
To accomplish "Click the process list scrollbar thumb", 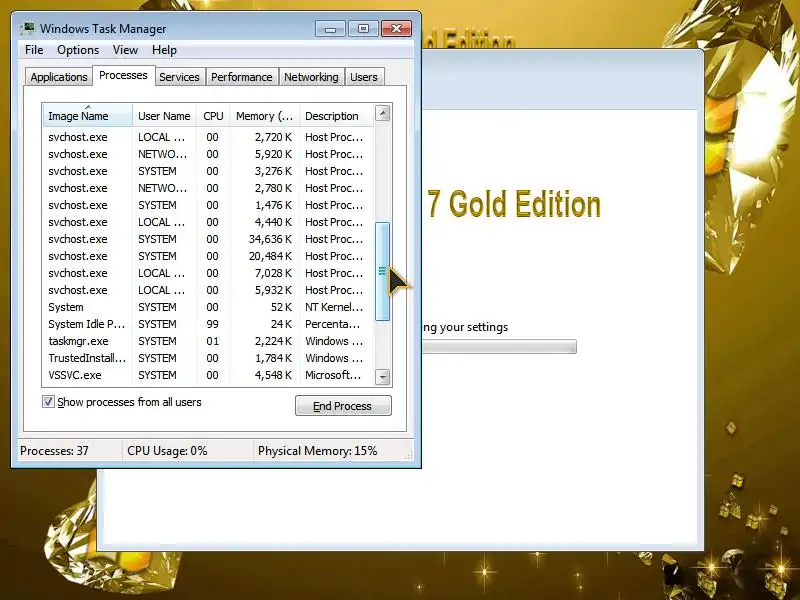I will (x=383, y=271).
